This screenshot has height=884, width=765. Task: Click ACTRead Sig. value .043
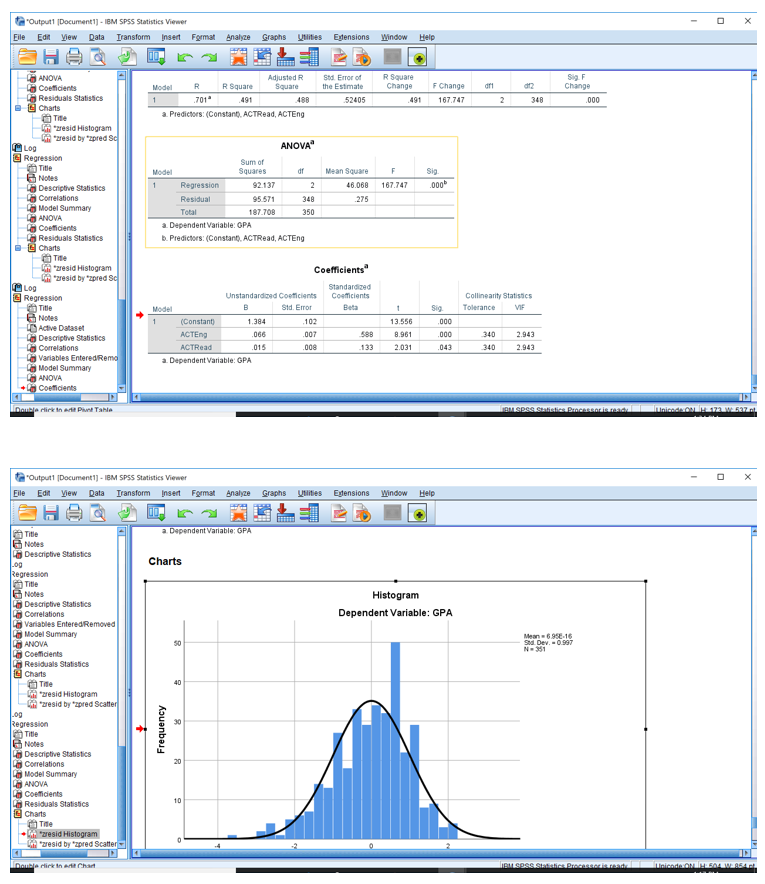445,348
